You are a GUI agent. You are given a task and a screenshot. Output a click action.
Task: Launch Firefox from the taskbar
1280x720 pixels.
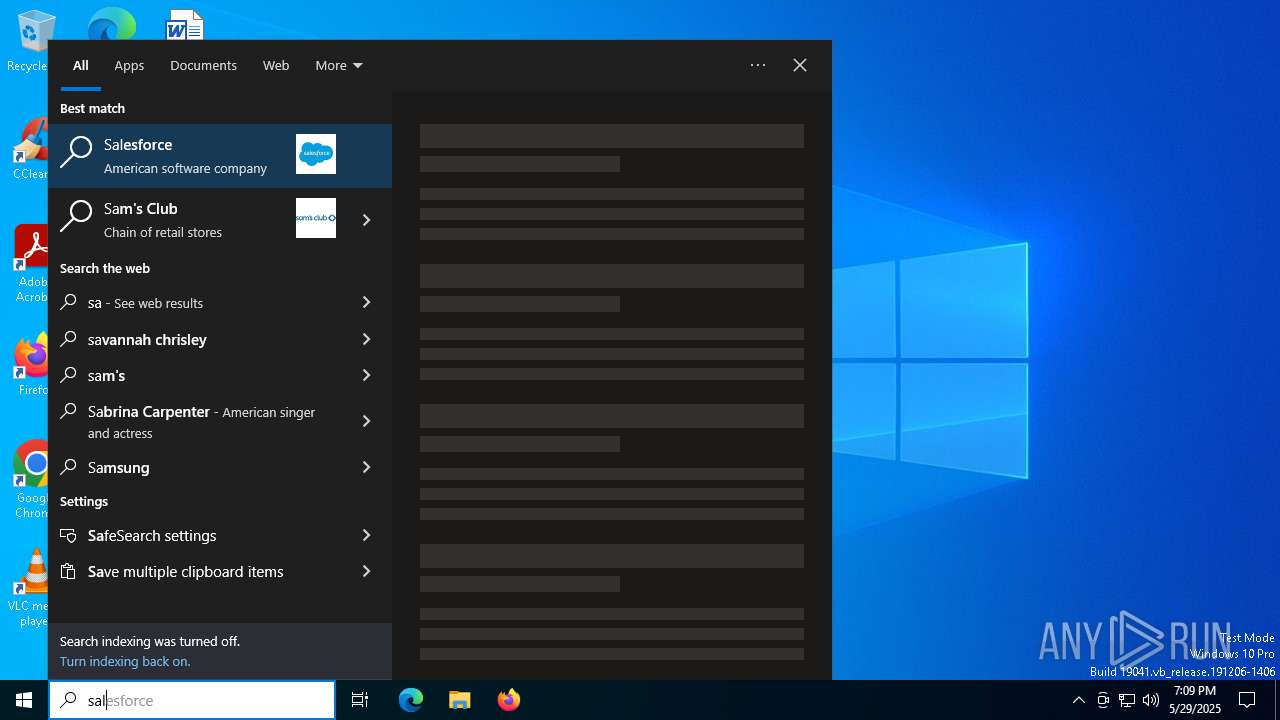point(509,700)
